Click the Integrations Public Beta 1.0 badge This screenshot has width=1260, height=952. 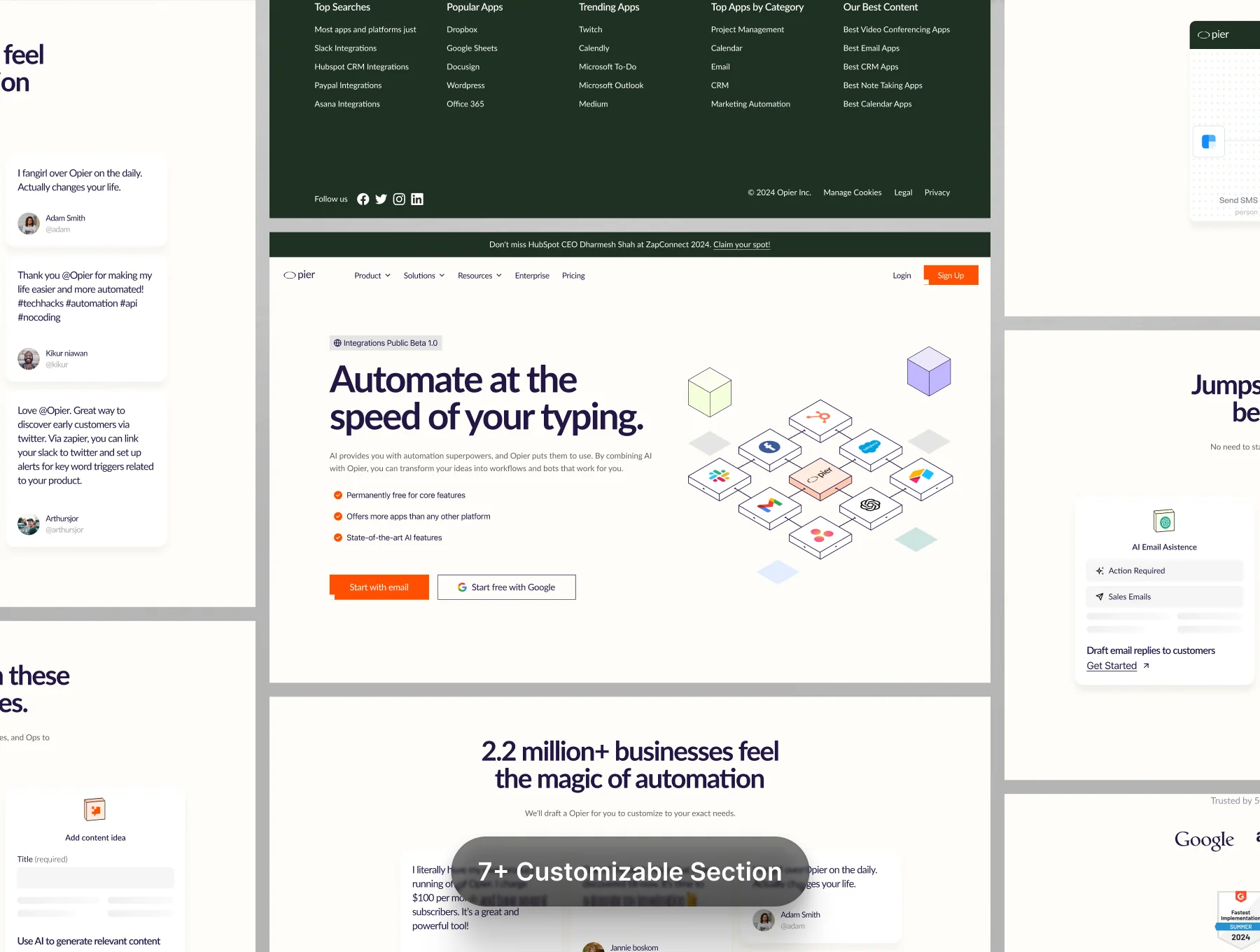point(386,343)
